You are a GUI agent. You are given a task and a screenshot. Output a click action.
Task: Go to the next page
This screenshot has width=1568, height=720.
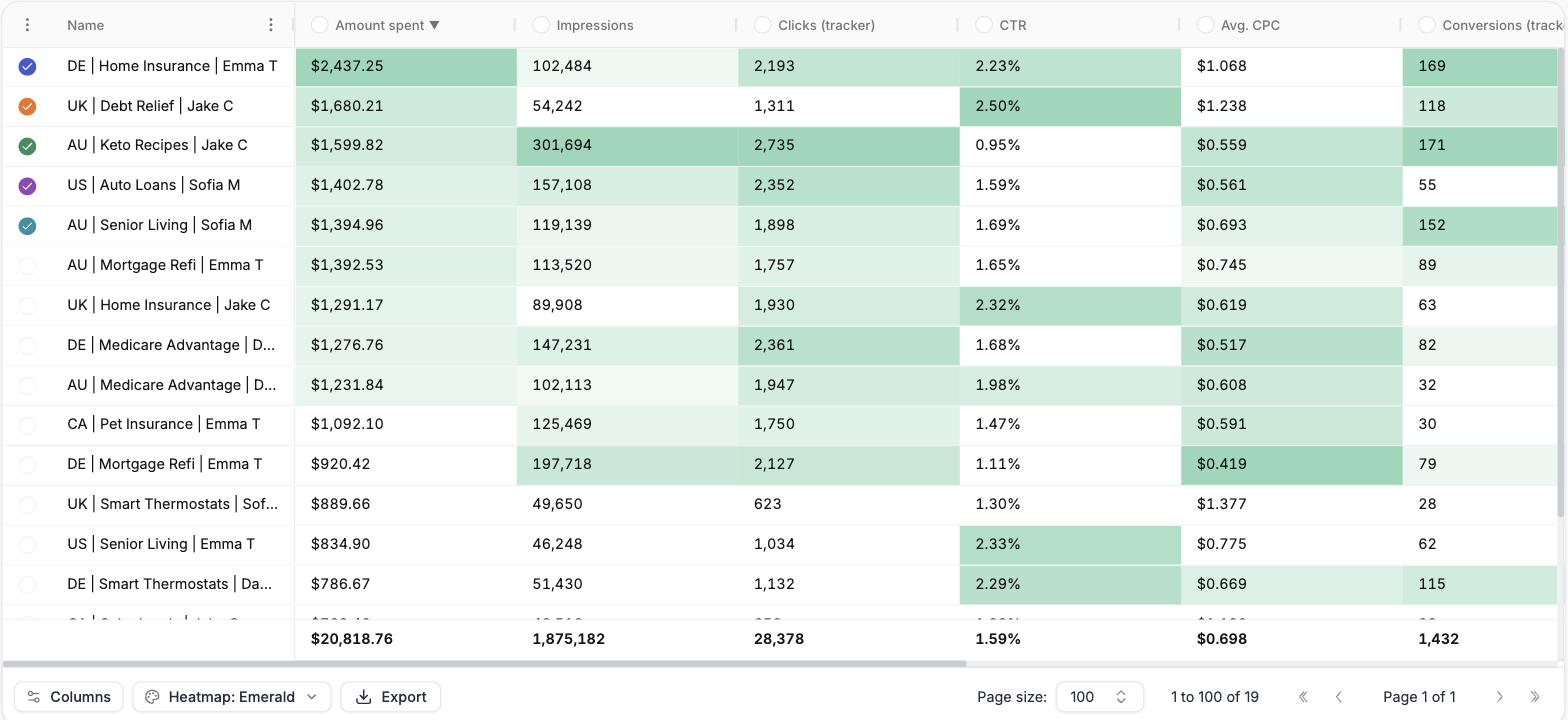click(1499, 697)
